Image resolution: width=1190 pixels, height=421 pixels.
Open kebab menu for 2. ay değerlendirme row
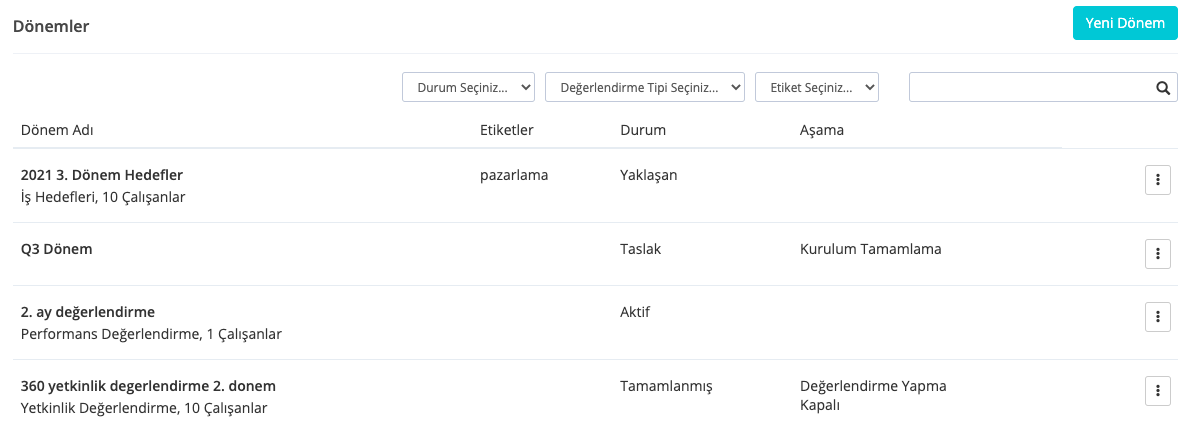point(1157,317)
